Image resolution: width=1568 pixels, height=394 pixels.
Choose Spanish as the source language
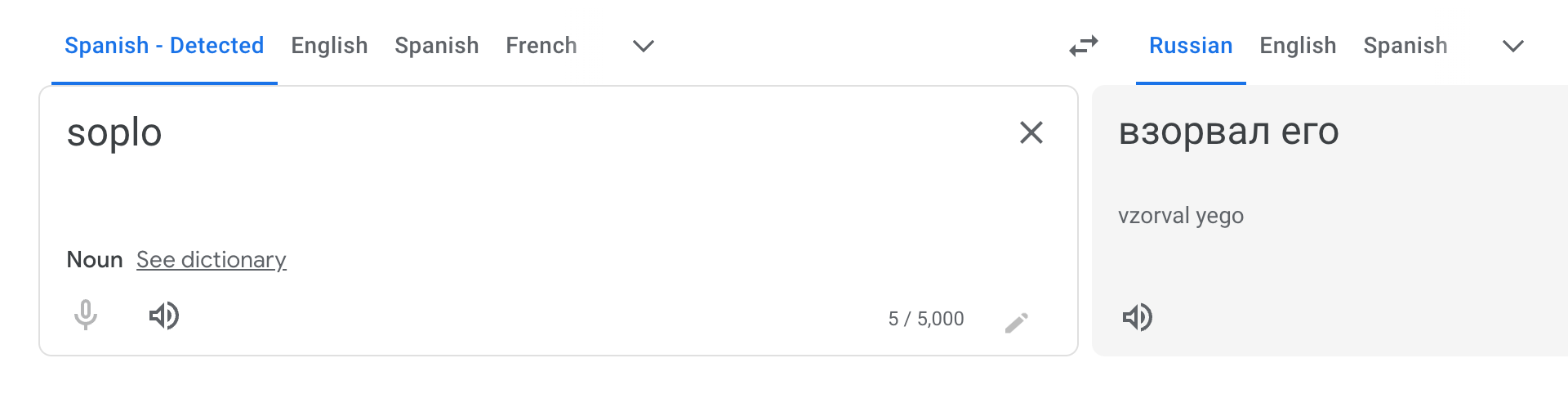437,46
